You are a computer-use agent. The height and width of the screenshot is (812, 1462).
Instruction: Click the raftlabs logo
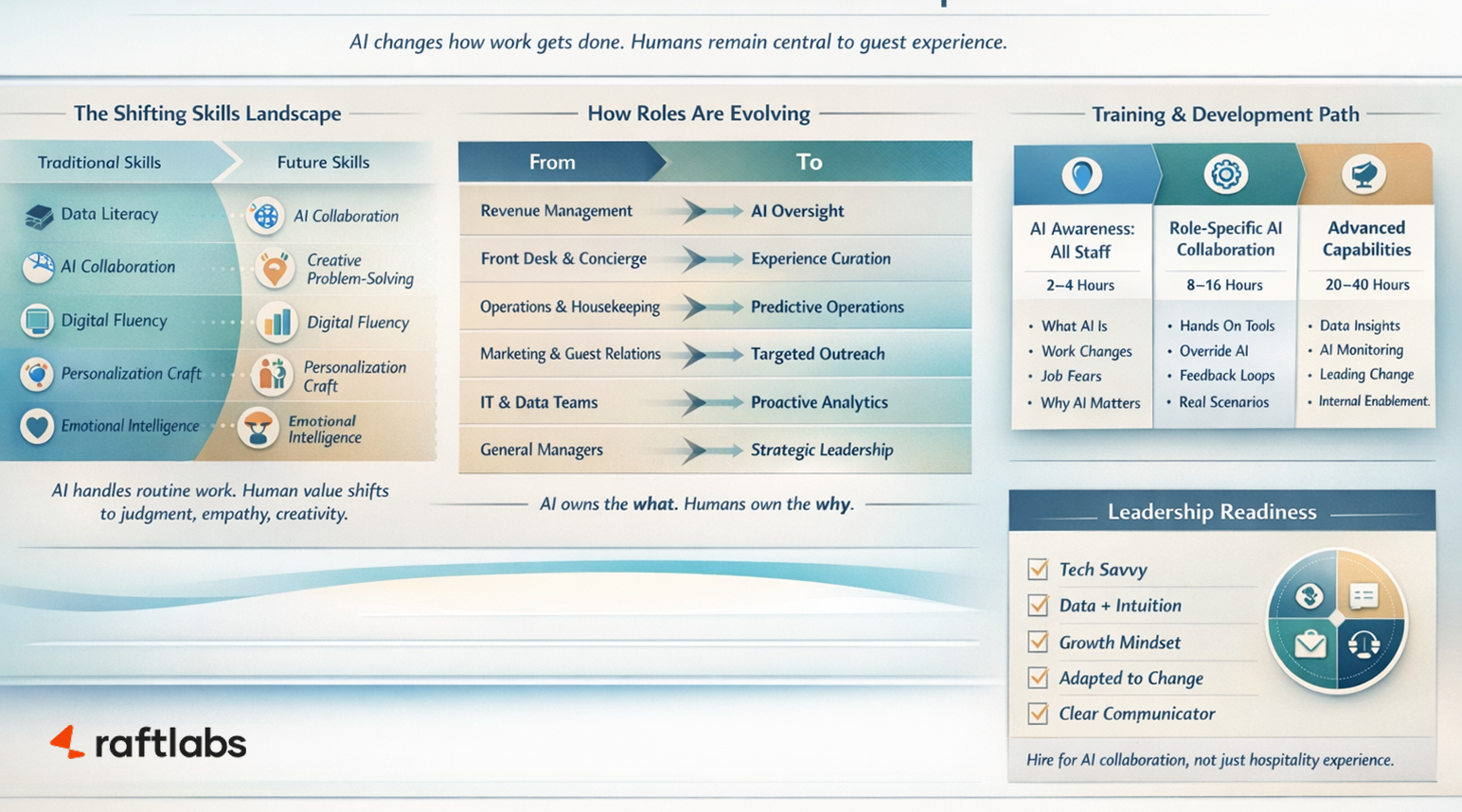[x=149, y=743]
